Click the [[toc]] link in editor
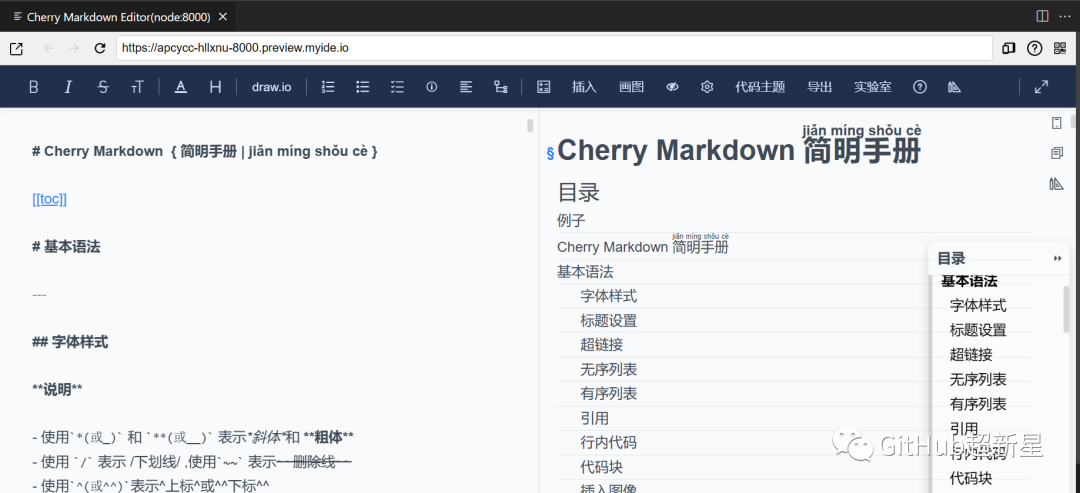The image size is (1080, 493). tap(50, 199)
